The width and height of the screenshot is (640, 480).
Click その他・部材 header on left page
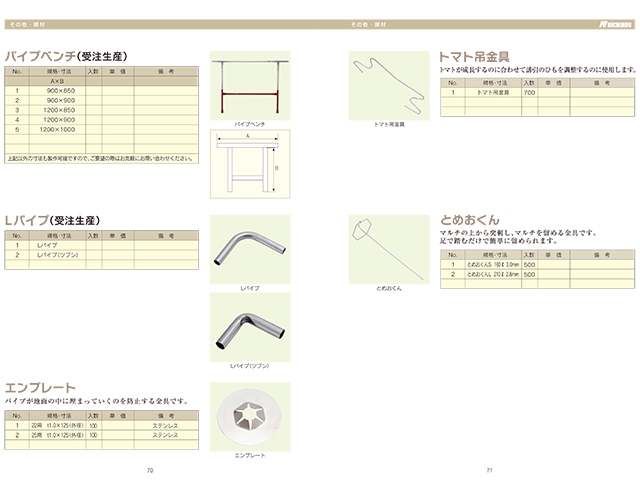27,24
